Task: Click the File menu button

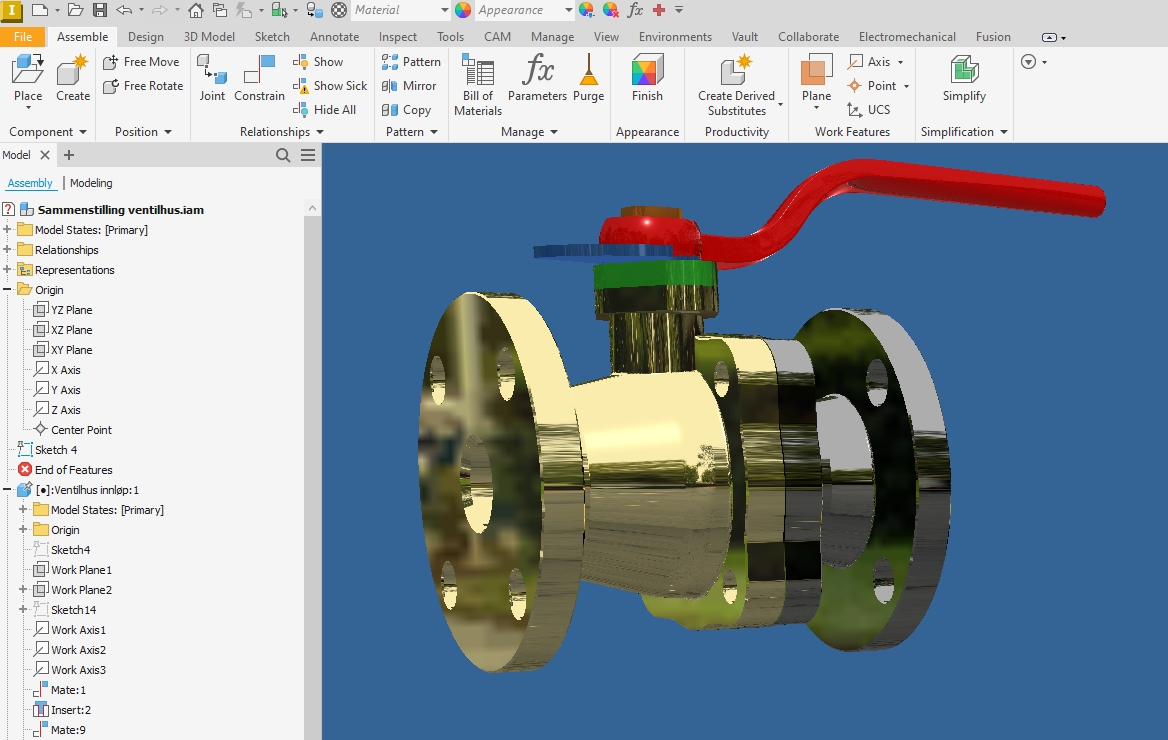Action: click(x=23, y=37)
